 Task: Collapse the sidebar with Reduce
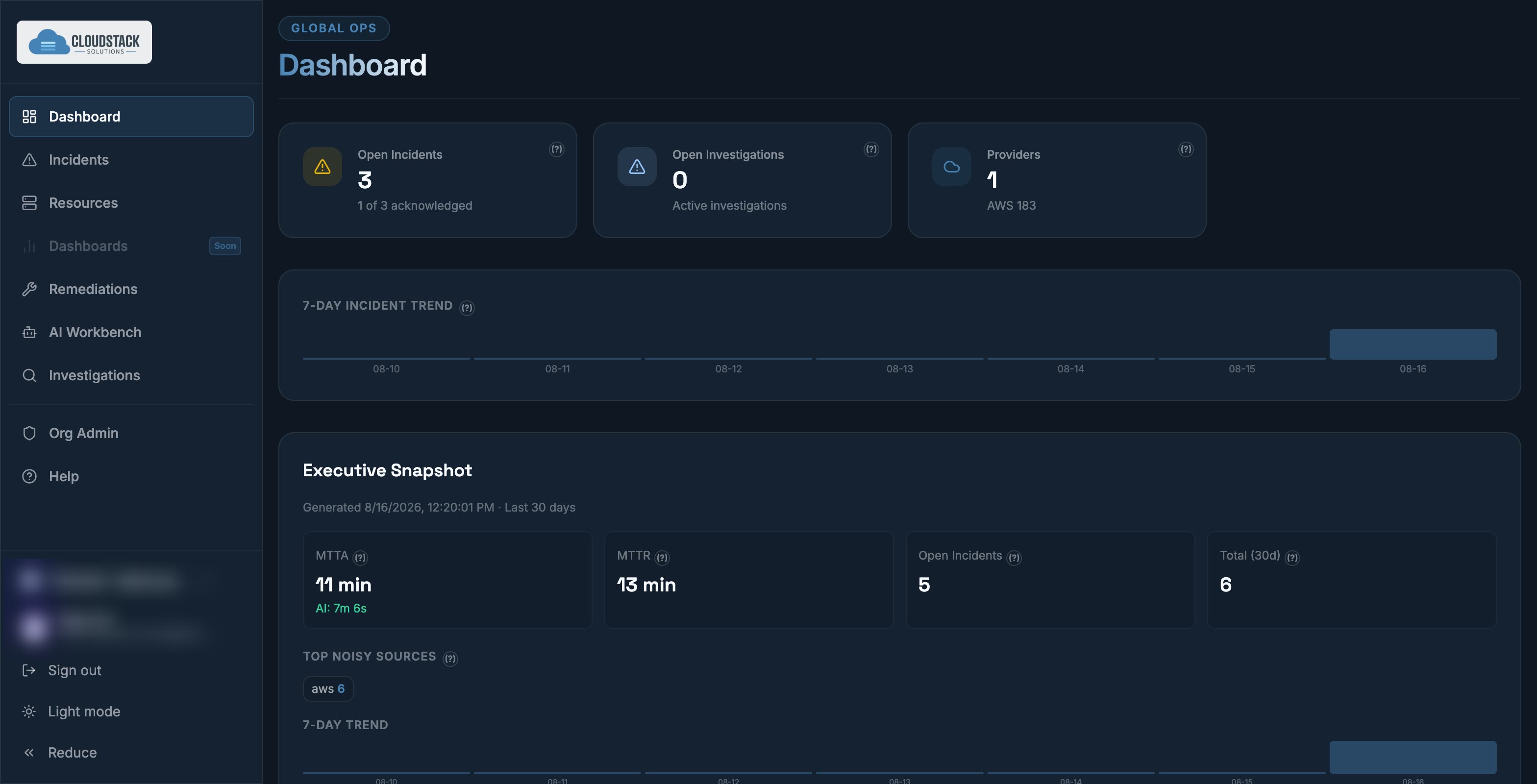(x=131, y=752)
